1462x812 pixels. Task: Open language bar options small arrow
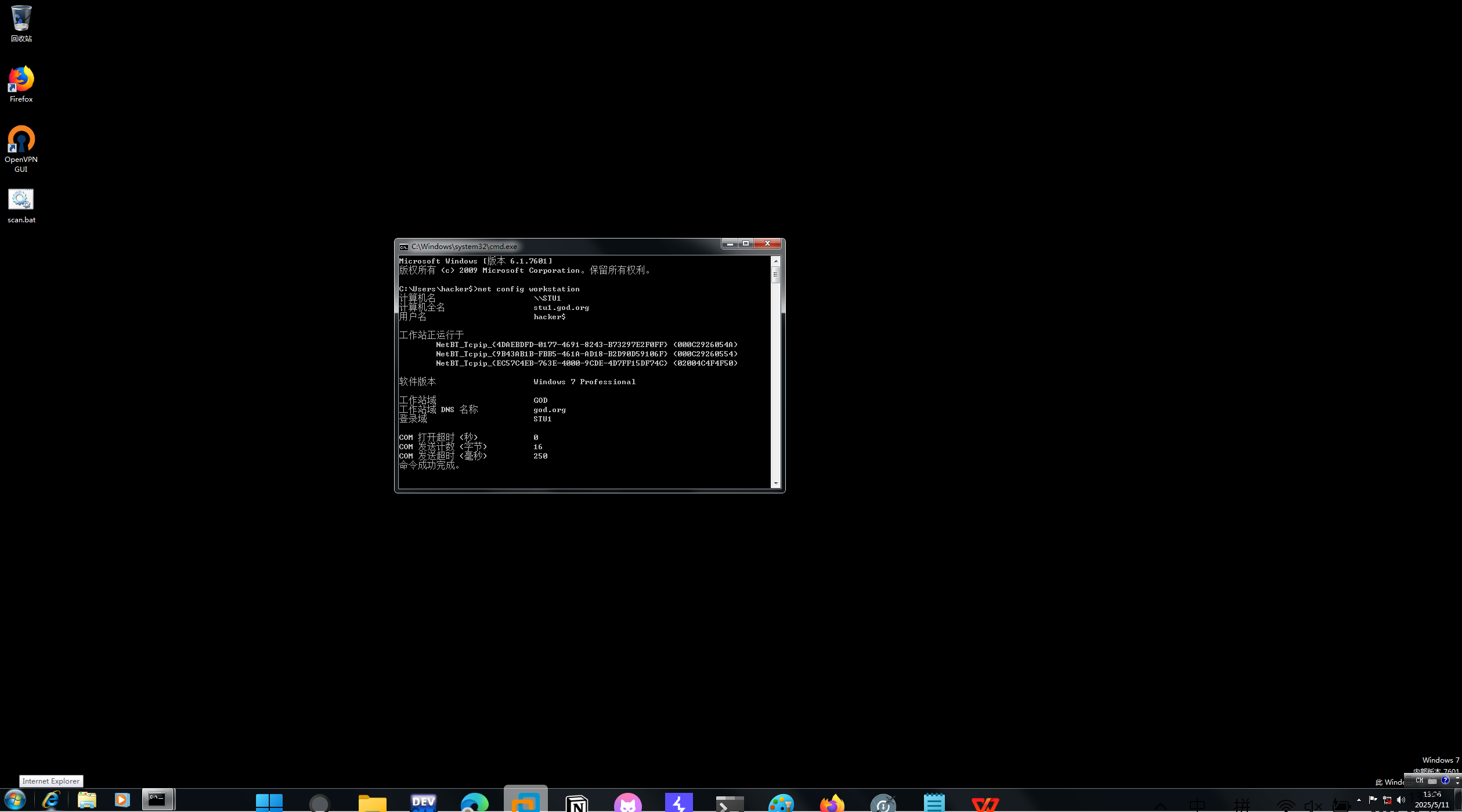pyautogui.click(x=1457, y=783)
